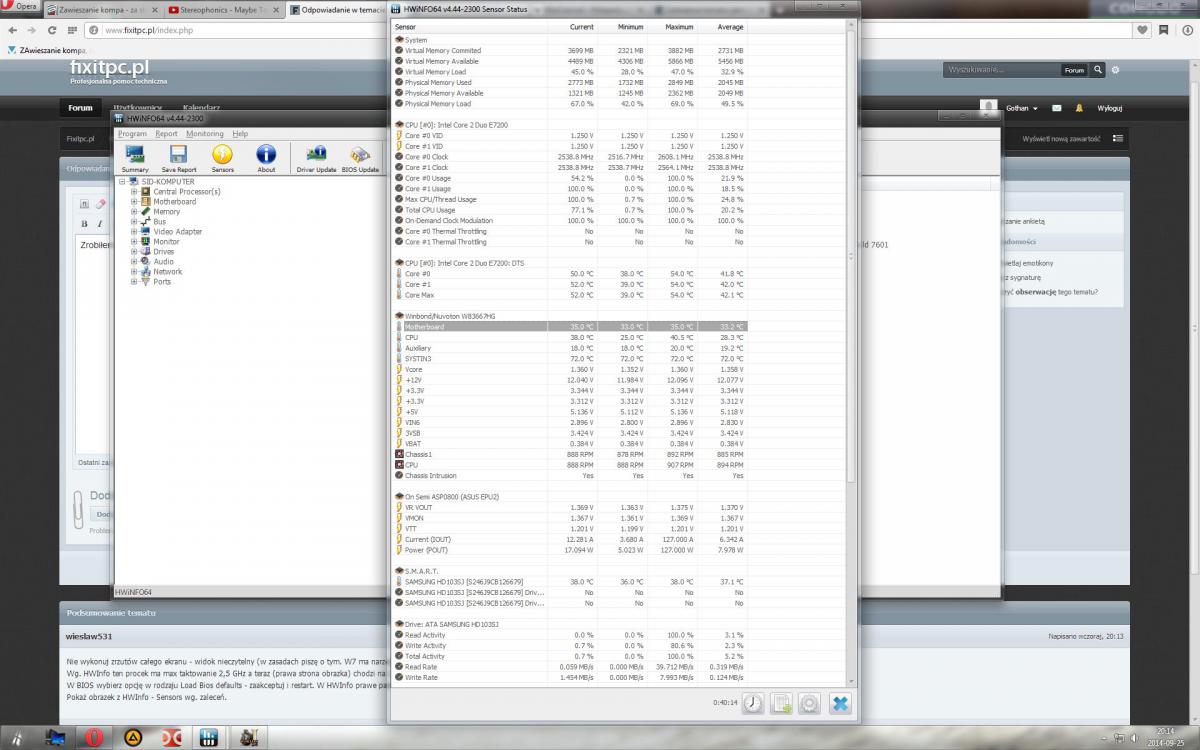Open the AIMP player taskbar icon

[x=131, y=737]
